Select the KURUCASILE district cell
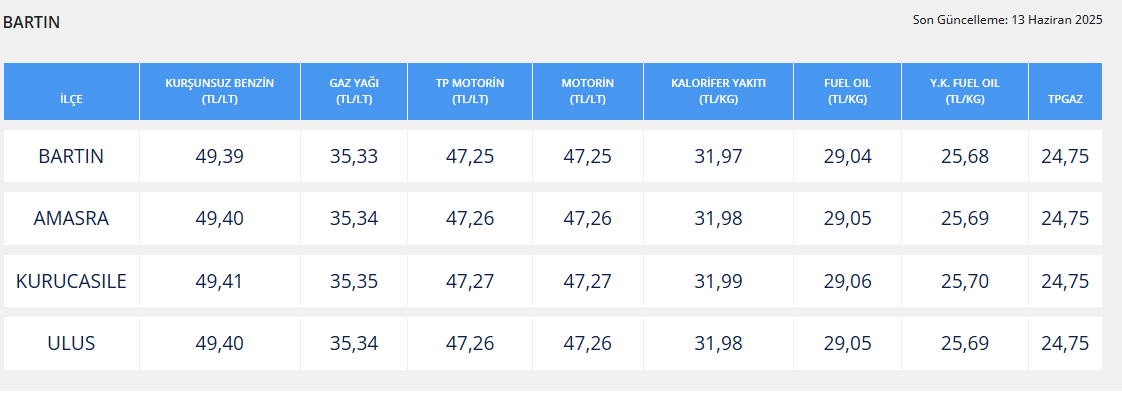This screenshot has width=1122, height=395. click(x=72, y=281)
